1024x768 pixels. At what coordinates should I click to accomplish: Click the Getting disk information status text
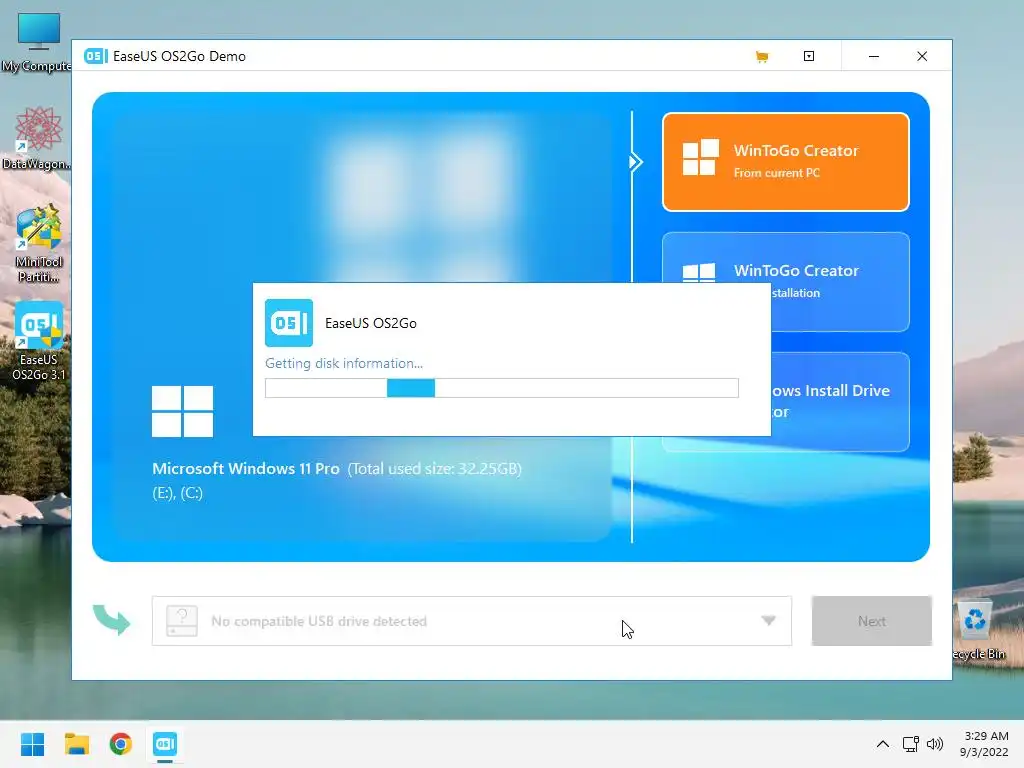click(x=344, y=363)
